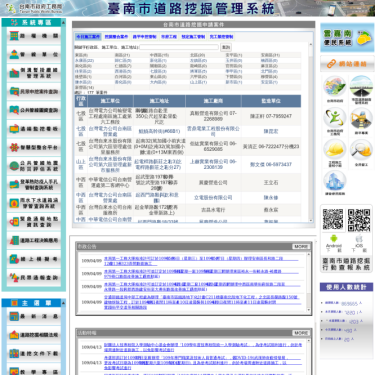Image resolution: width=375 pixels, height=375 pixels.
Task: Open the yellow hard hat link icon
Action: pyautogui.click(x=334, y=150)
